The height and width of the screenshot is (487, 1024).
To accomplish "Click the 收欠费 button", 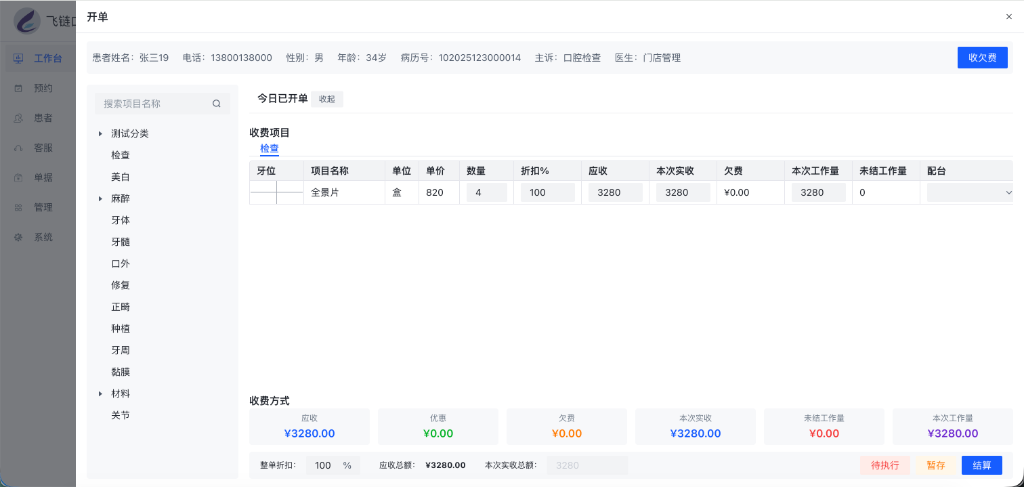I will point(982,57).
